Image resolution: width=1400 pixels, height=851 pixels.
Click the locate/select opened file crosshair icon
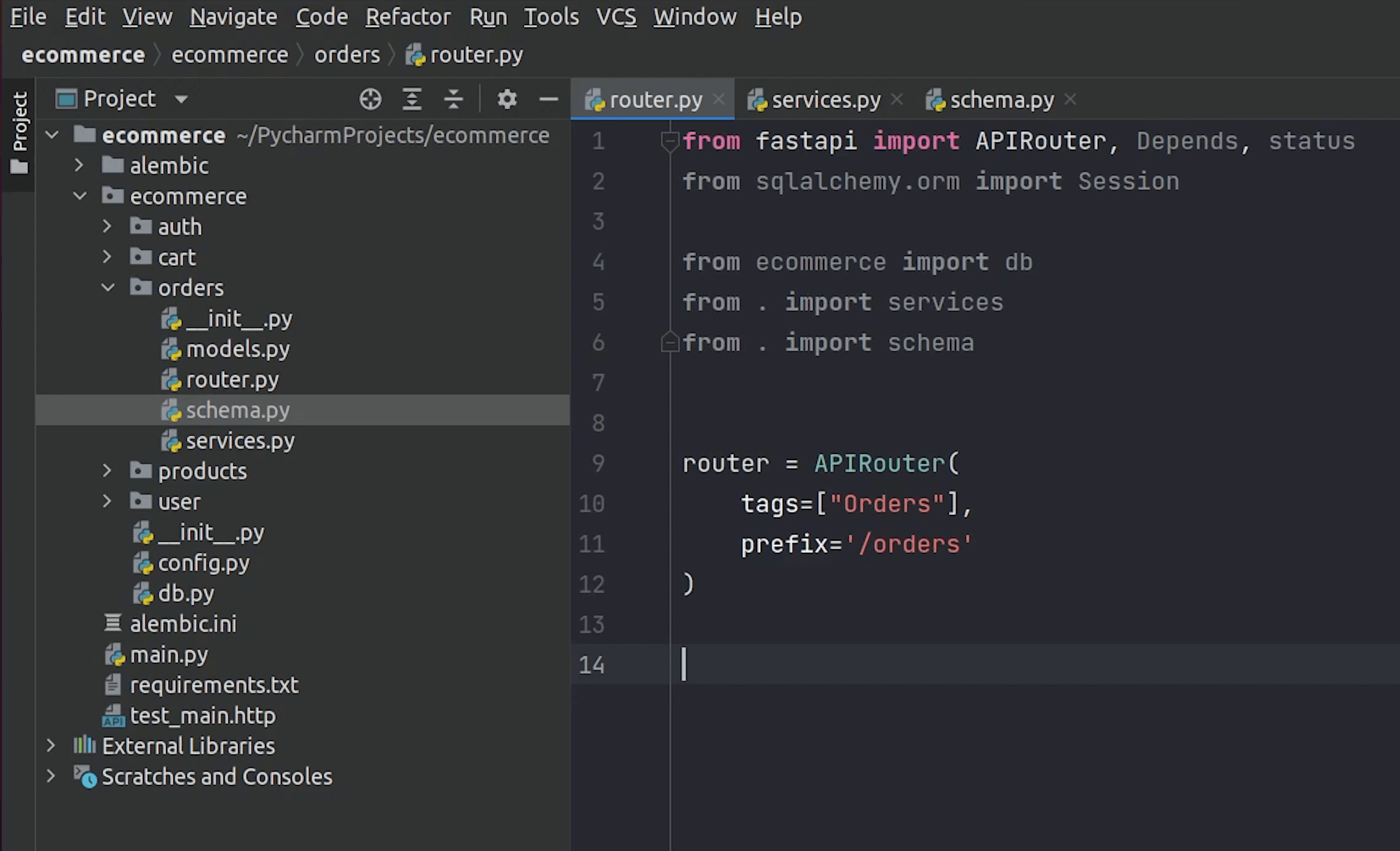tap(370, 99)
